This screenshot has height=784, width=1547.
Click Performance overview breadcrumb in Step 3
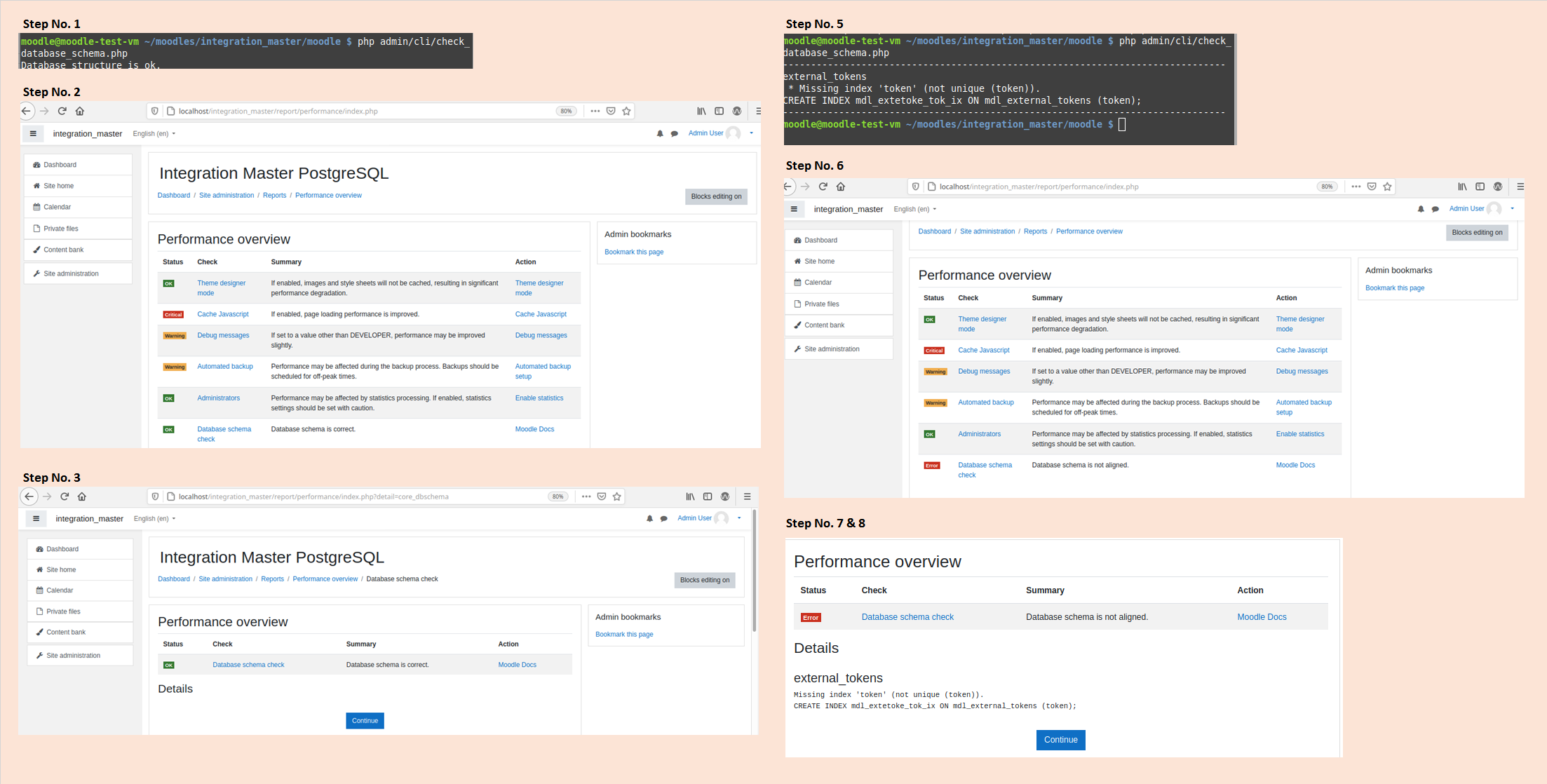(325, 579)
